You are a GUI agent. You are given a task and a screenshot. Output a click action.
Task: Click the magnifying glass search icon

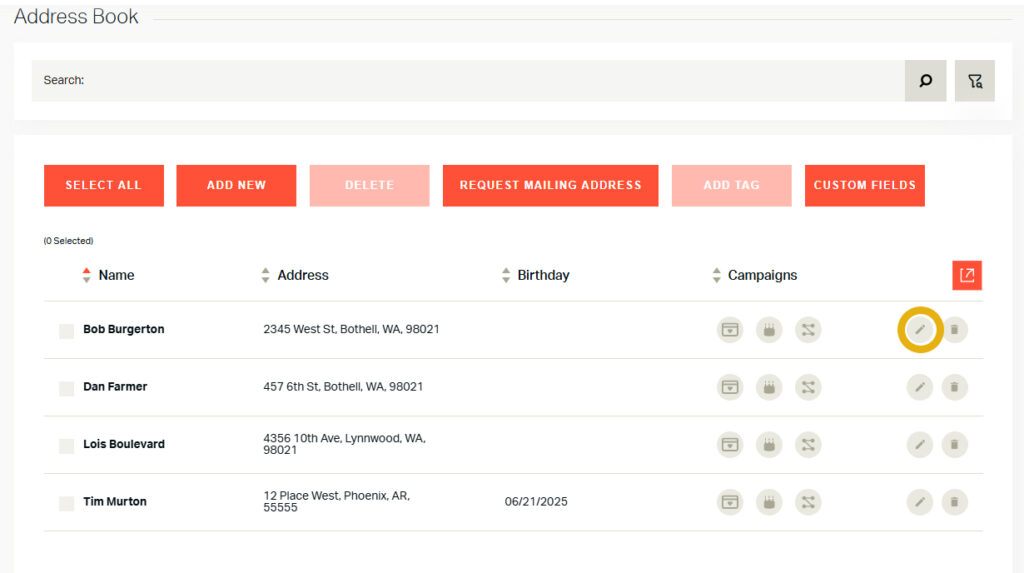[x=925, y=81]
